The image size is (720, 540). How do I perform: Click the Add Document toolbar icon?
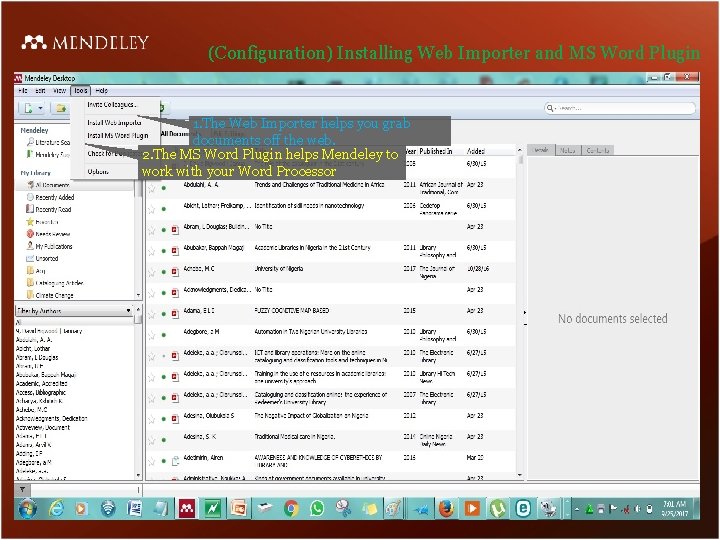coord(28,108)
